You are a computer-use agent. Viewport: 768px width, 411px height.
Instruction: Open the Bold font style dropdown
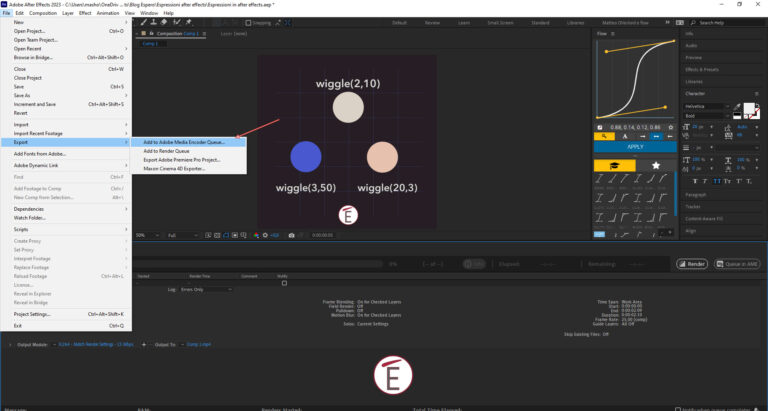(707, 116)
